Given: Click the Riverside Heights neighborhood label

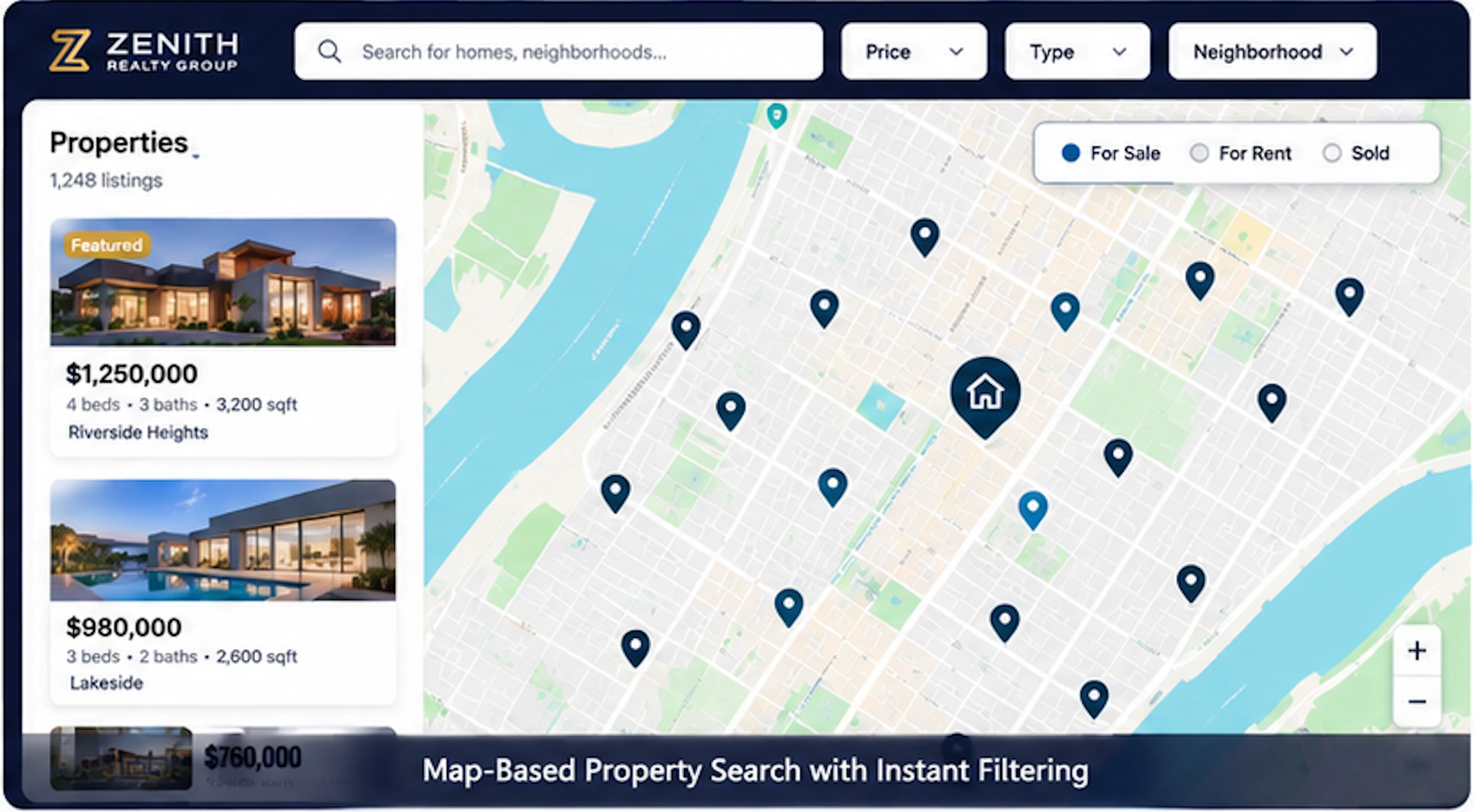Looking at the screenshot, I should click(x=138, y=432).
